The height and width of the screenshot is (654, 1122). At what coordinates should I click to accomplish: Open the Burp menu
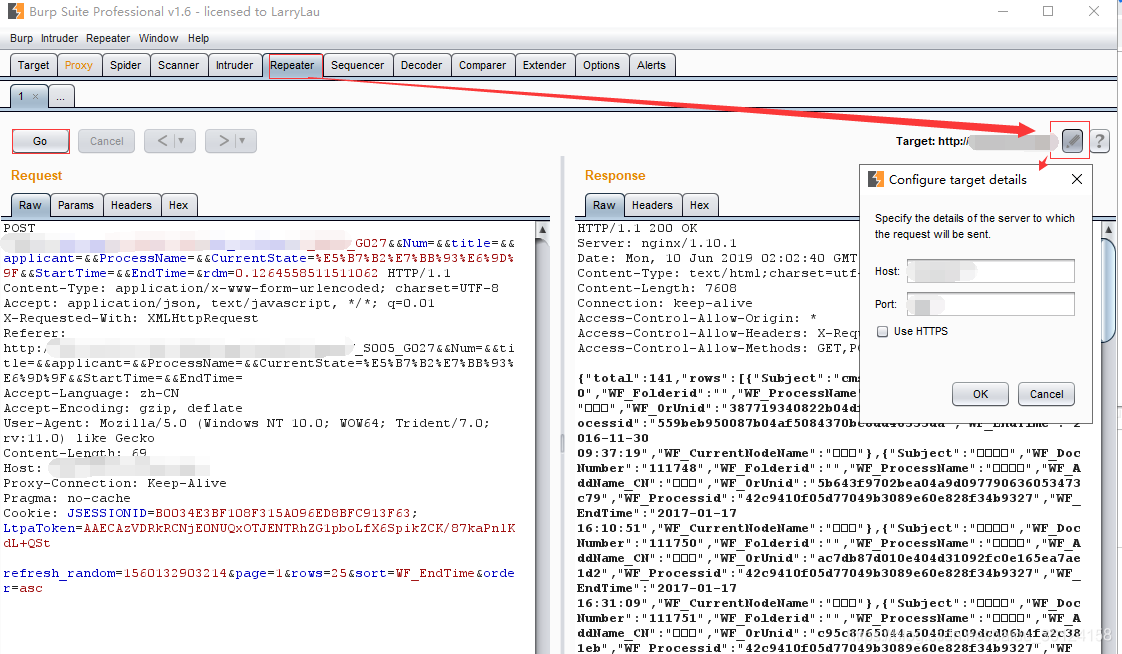coord(21,39)
